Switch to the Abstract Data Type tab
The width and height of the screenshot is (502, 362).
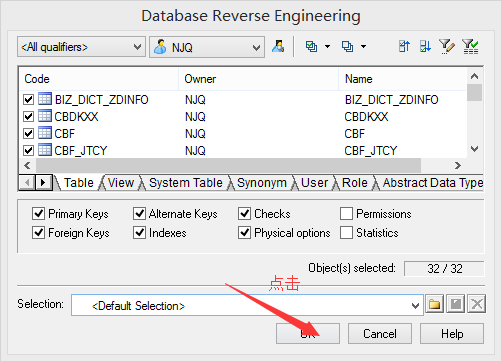click(x=432, y=183)
